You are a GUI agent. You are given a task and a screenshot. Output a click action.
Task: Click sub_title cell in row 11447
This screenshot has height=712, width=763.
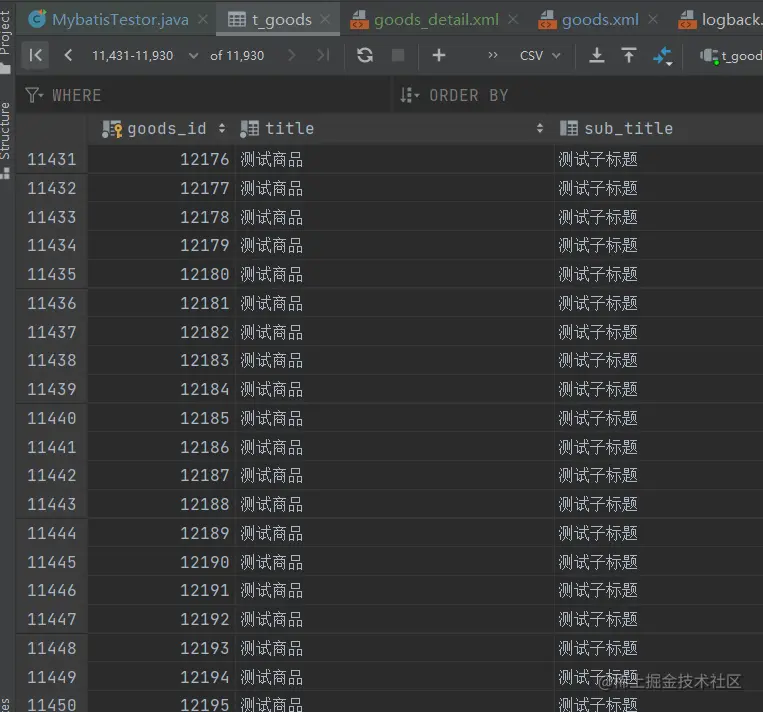(659, 619)
